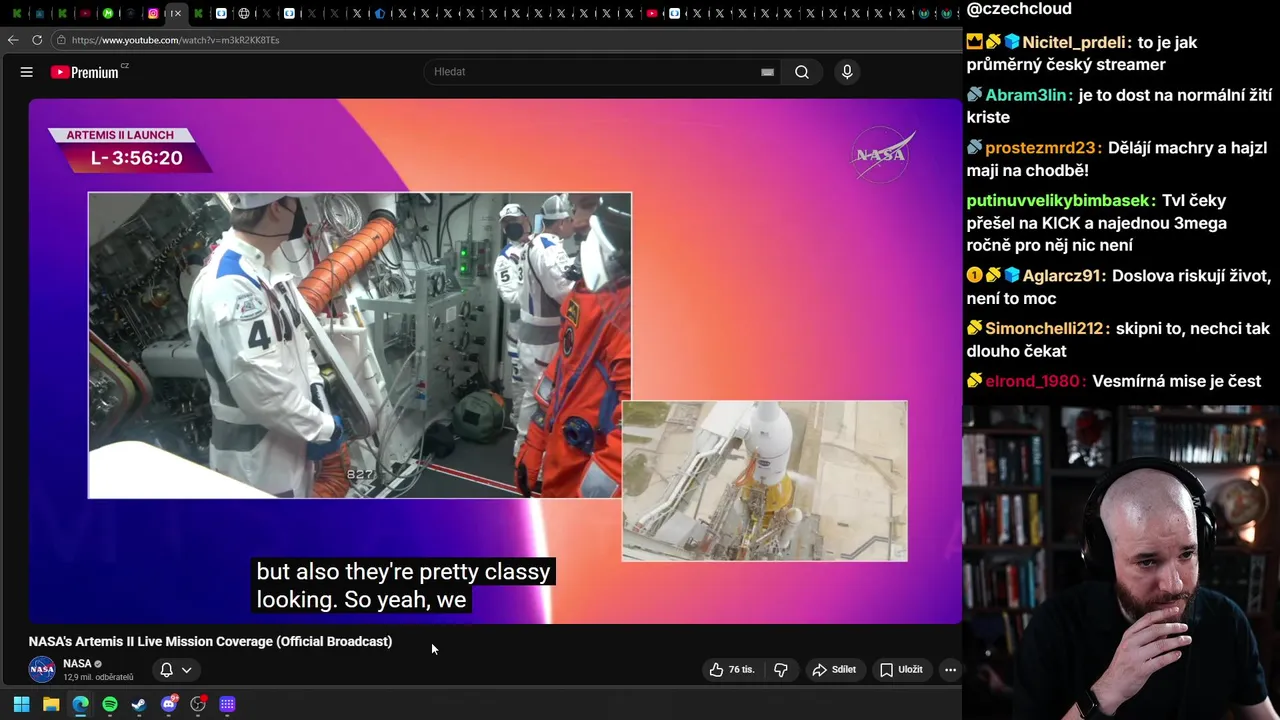Click the streamer webcam feed
This screenshot has height=720, width=1280.
pos(1121,562)
